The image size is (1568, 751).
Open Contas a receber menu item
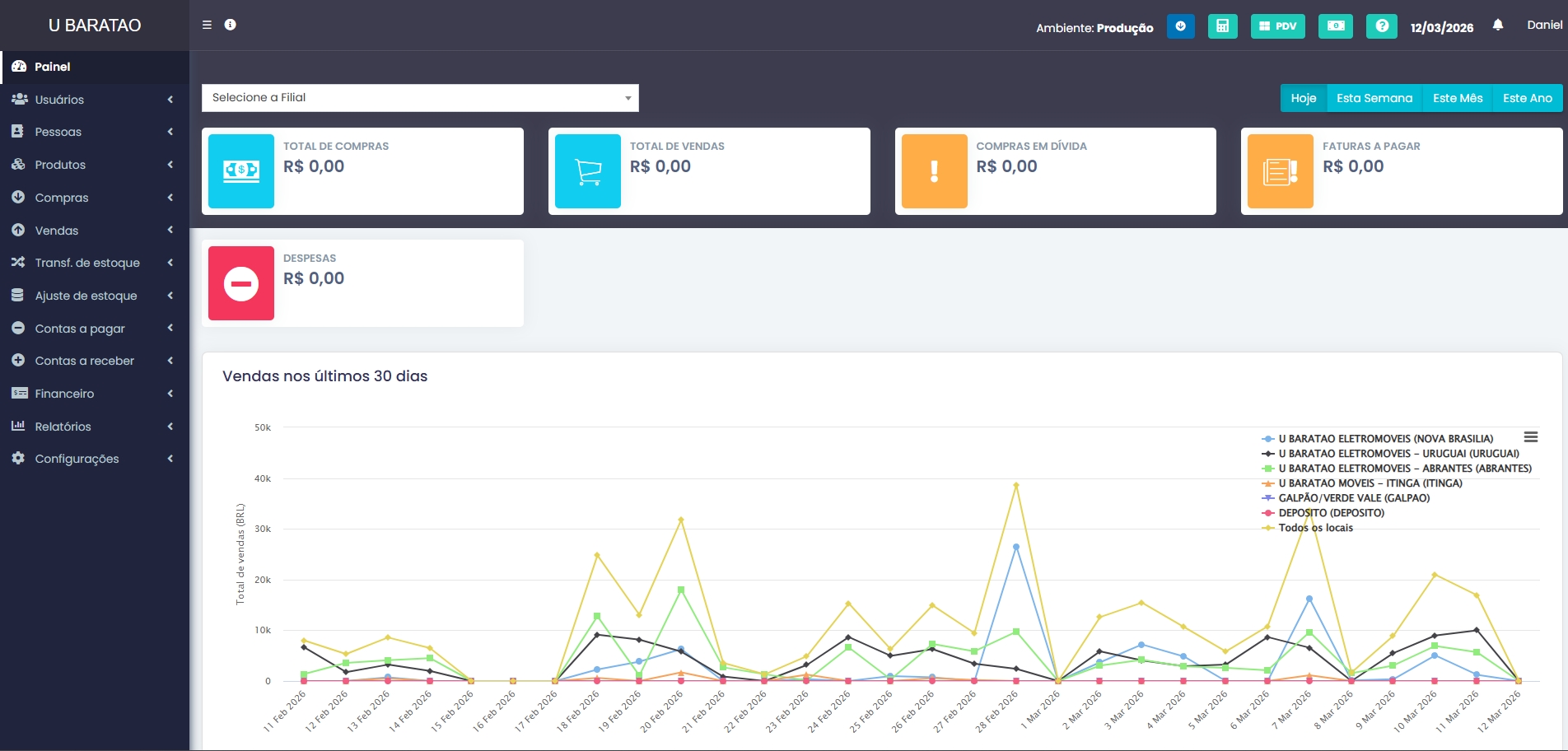pos(95,361)
